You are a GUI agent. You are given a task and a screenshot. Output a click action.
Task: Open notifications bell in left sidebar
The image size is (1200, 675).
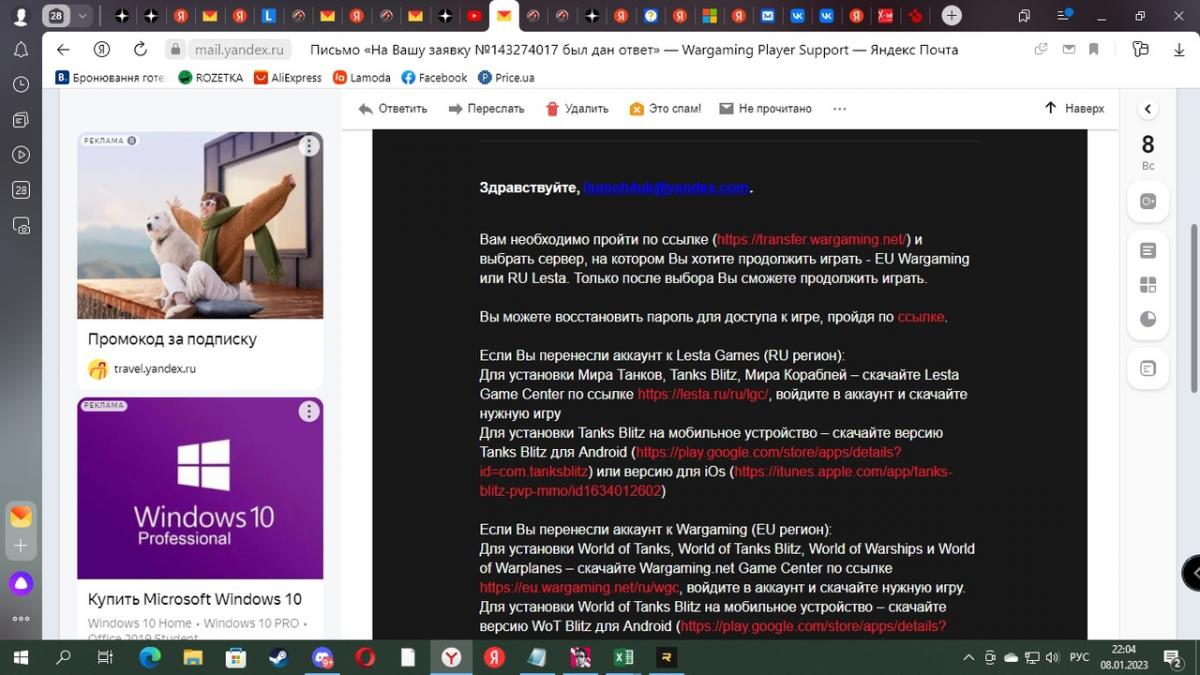coord(21,50)
